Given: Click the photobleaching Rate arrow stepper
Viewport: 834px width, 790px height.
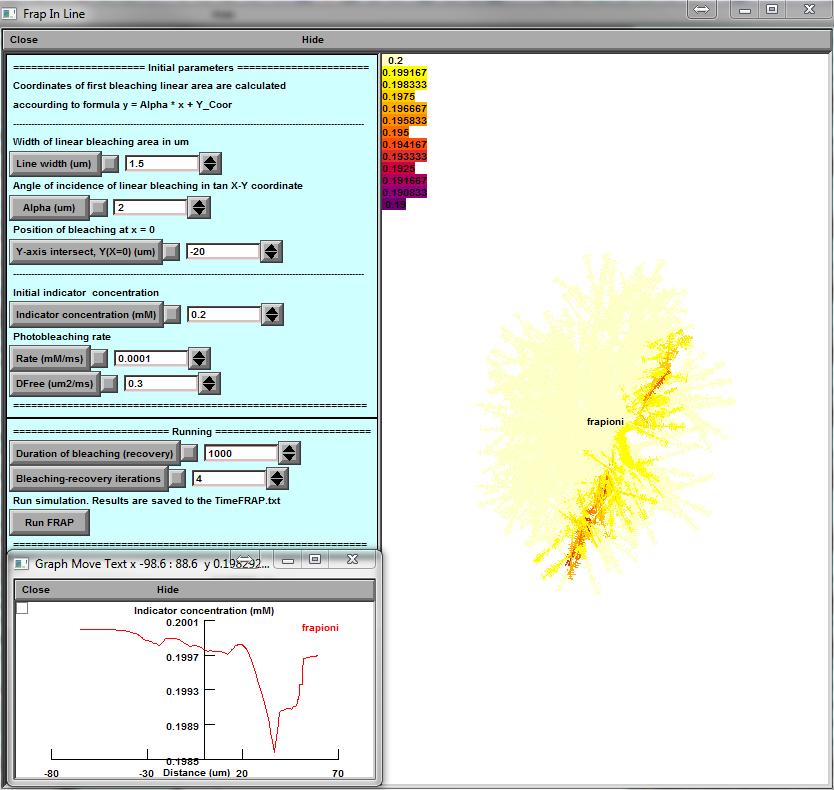Looking at the screenshot, I should (x=199, y=358).
